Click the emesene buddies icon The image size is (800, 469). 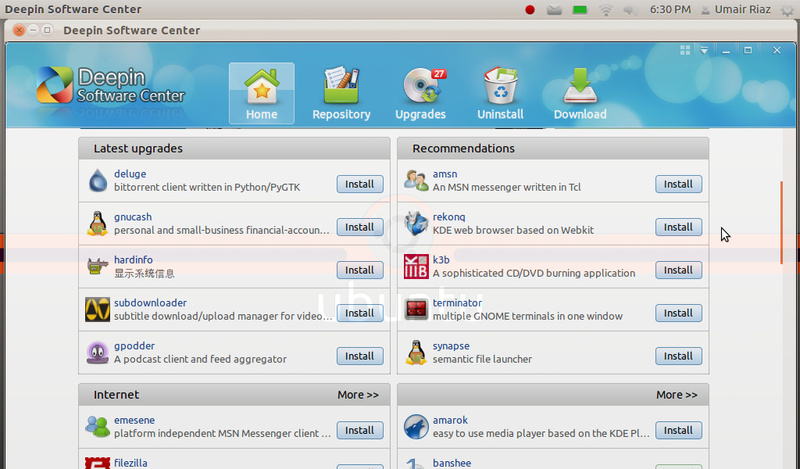coord(97,427)
